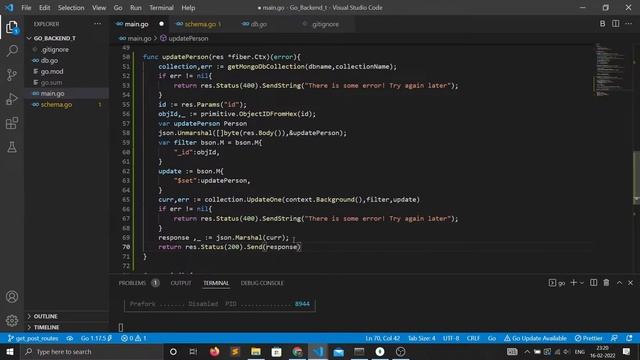Open editor More Actions ellipsis

point(629,24)
